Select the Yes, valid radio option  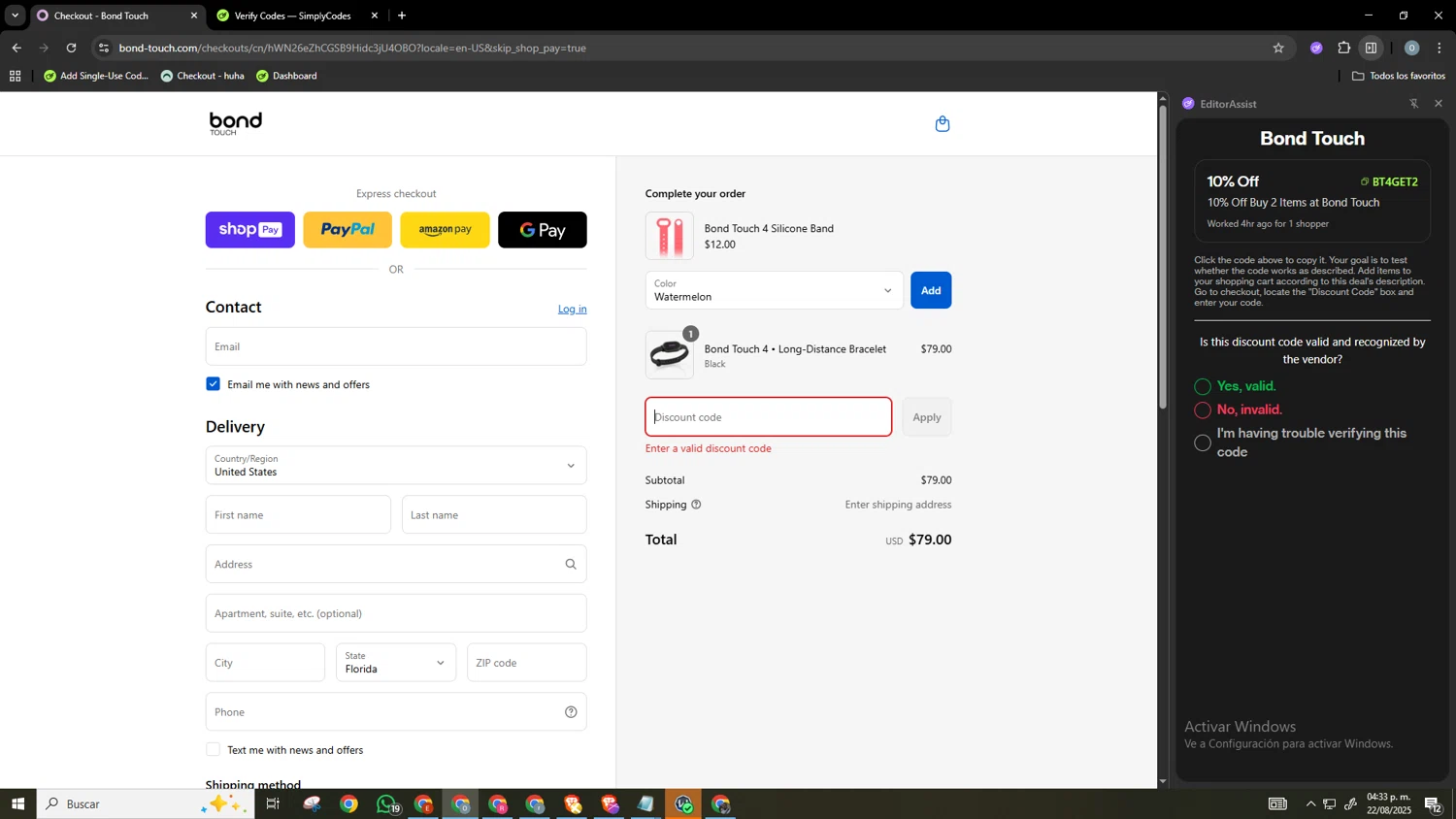[1203, 386]
